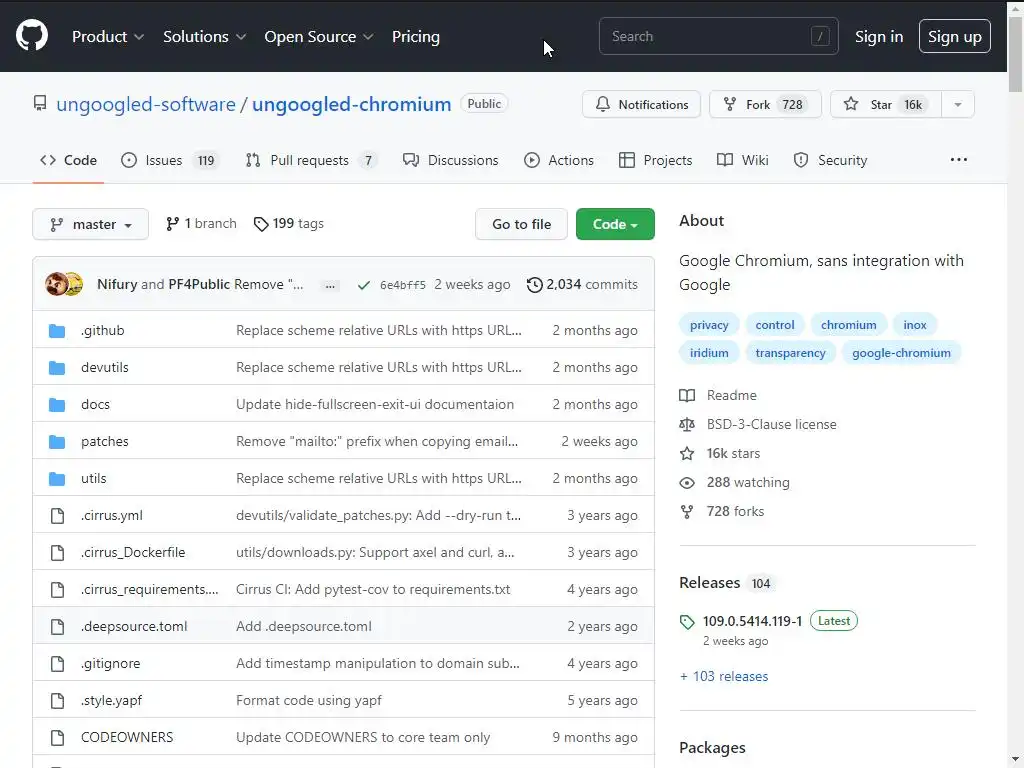
Task: Select the transparency topic tag
Action: pyautogui.click(x=790, y=353)
